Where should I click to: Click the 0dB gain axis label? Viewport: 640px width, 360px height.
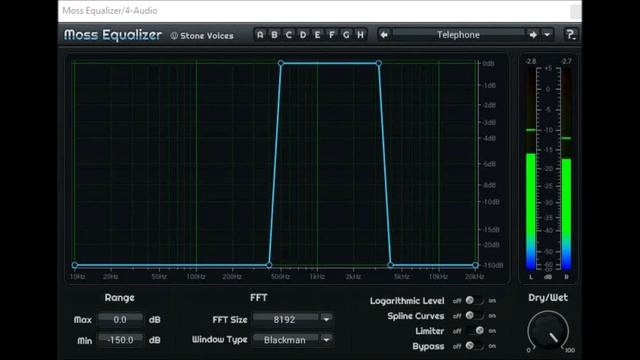489,64
